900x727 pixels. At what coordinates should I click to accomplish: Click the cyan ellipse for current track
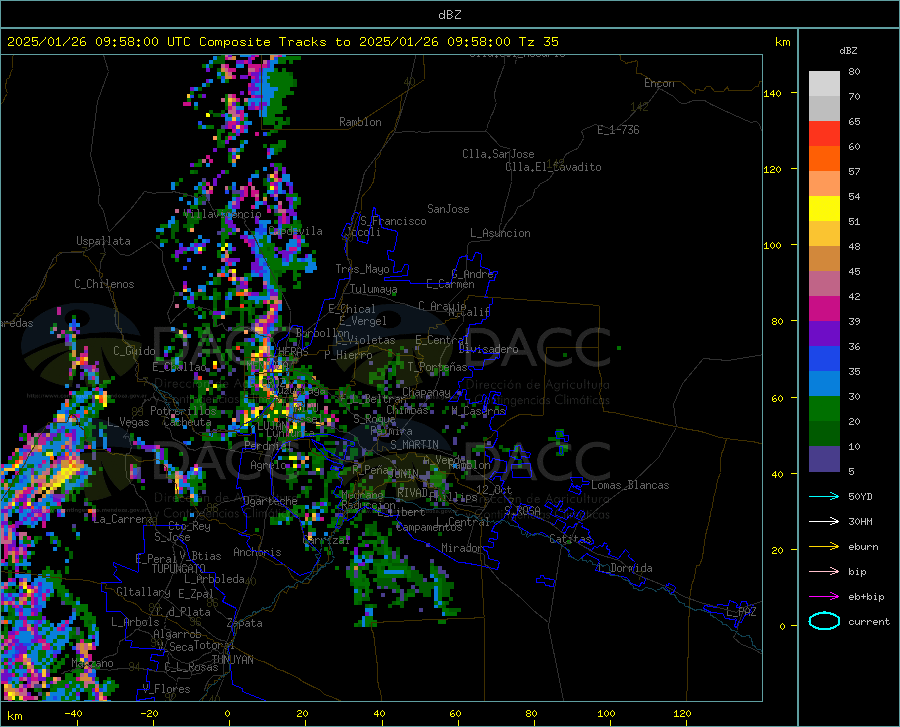(824, 621)
